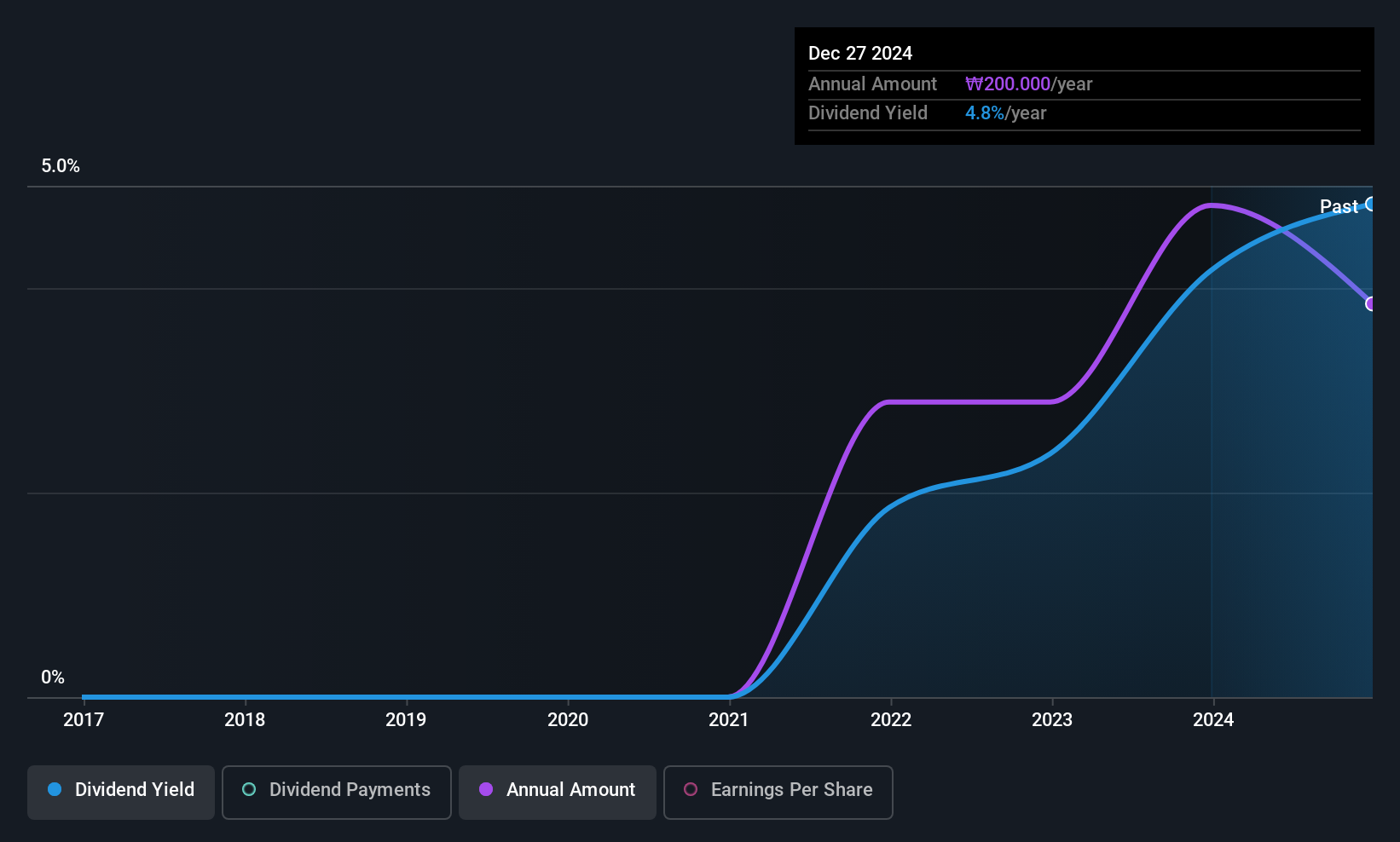Toggle the Dividend Yield series visibility
This screenshot has width=1400, height=842.
(x=120, y=791)
